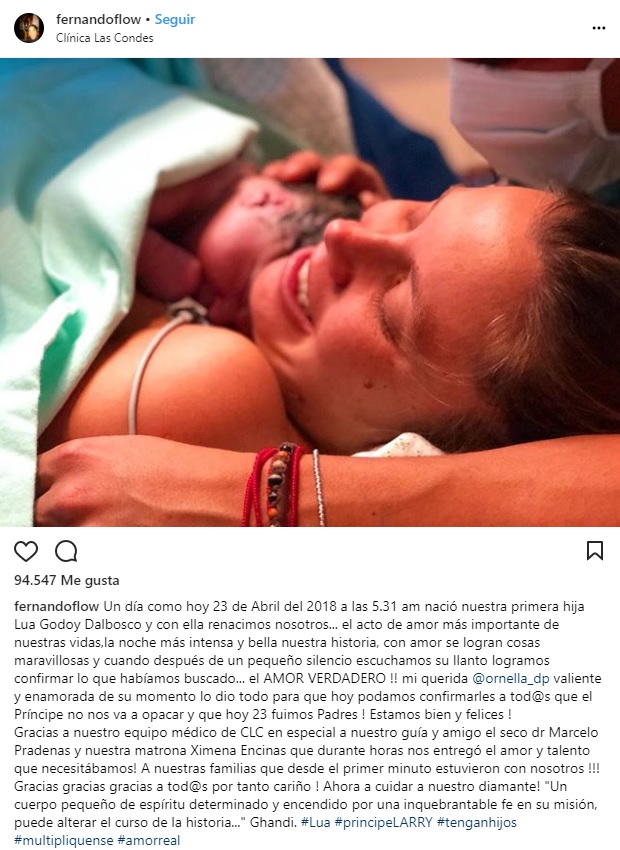This screenshot has height=850, width=620.
Task: Open comments with the speech bubble icon
Action: click(x=66, y=551)
